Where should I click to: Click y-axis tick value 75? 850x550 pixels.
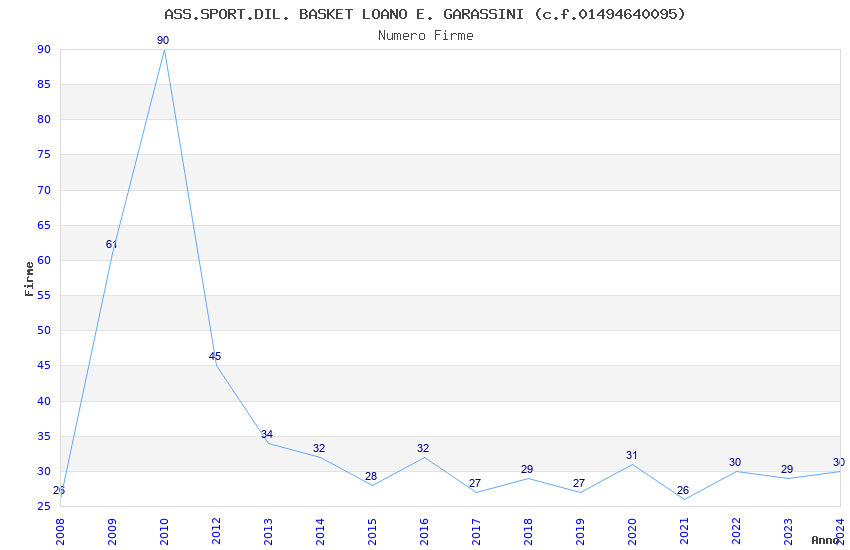44,154
